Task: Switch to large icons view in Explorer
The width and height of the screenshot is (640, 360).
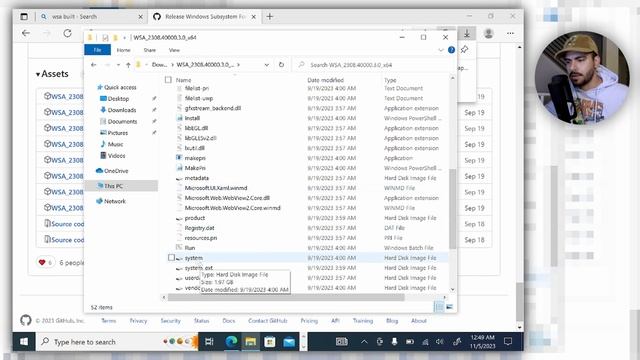Action: point(449,307)
